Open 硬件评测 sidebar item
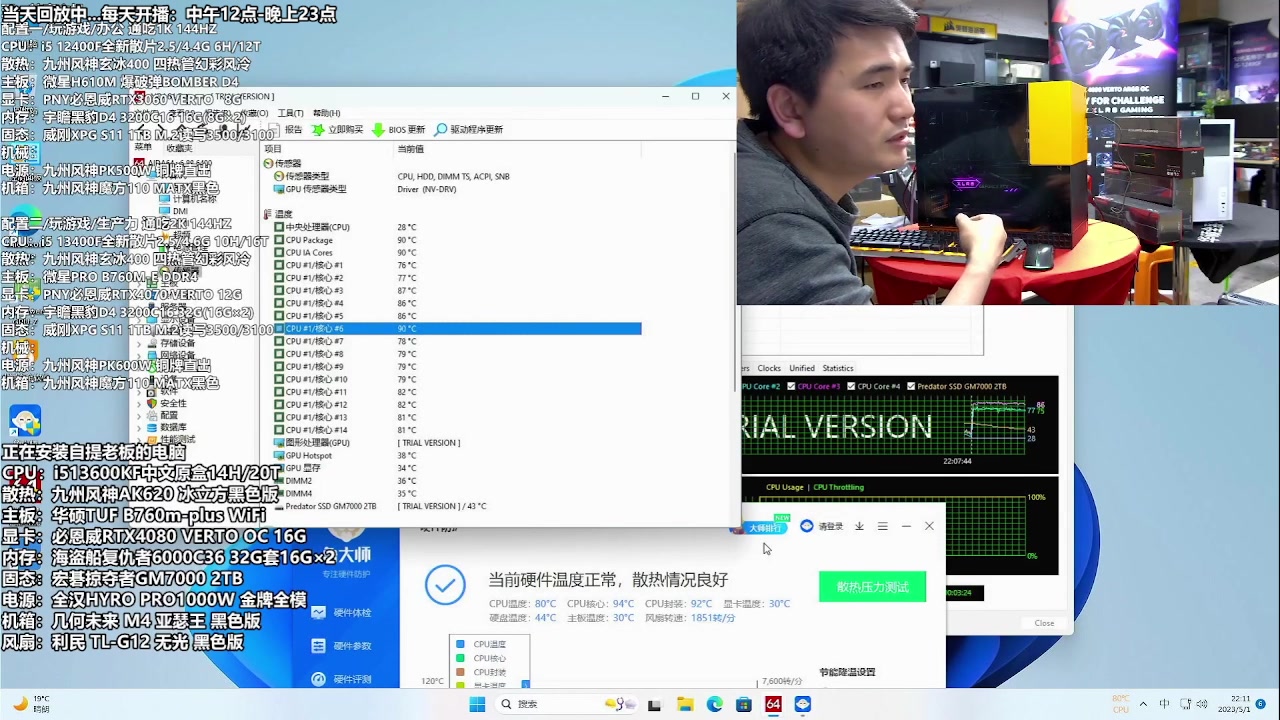This screenshot has width=1280, height=720. pos(342,679)
